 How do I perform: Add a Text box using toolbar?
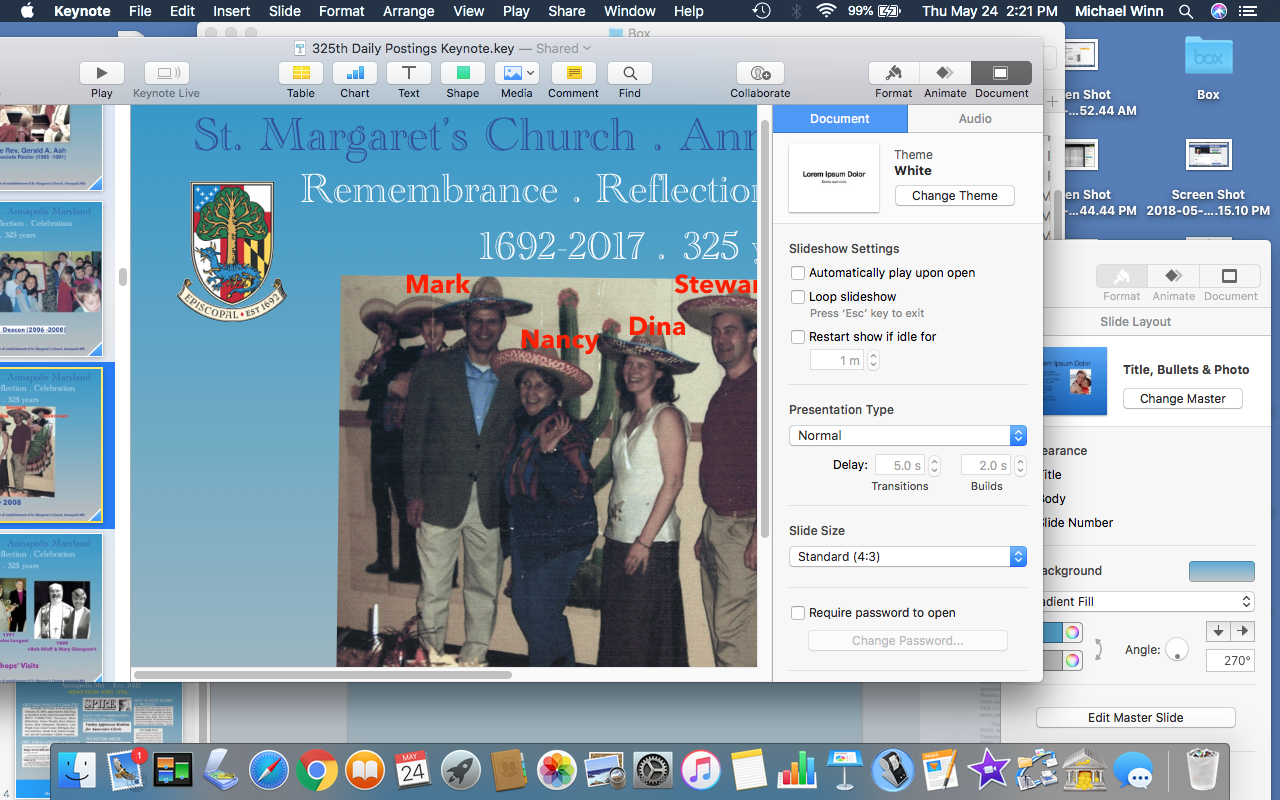click(x=409, y=73)
